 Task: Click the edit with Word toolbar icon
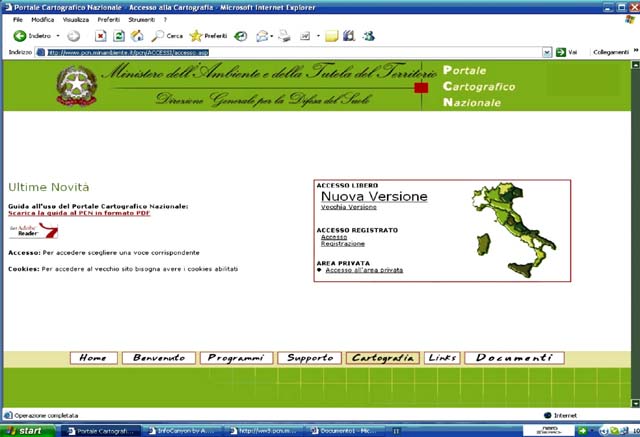point(305,36)
